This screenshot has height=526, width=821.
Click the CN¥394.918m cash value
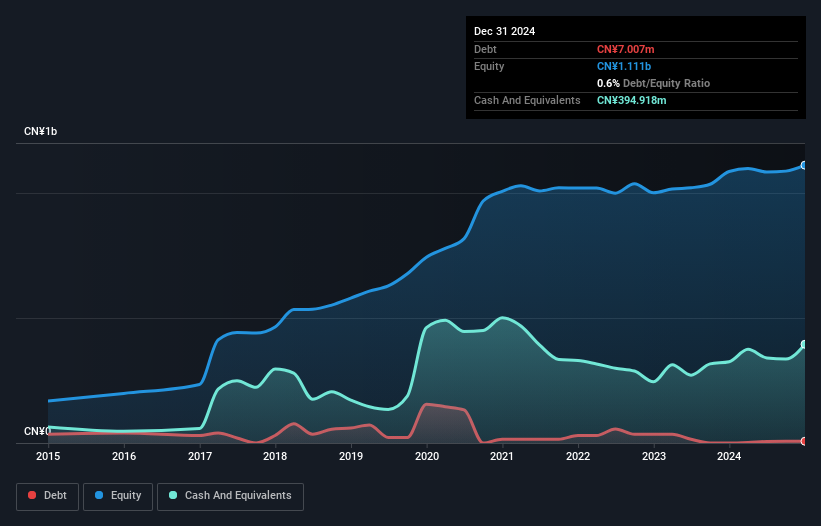pos(631,100)
